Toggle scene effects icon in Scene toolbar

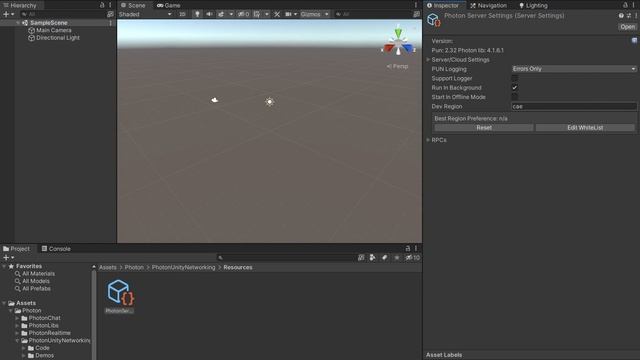click(x=221, y=14)
